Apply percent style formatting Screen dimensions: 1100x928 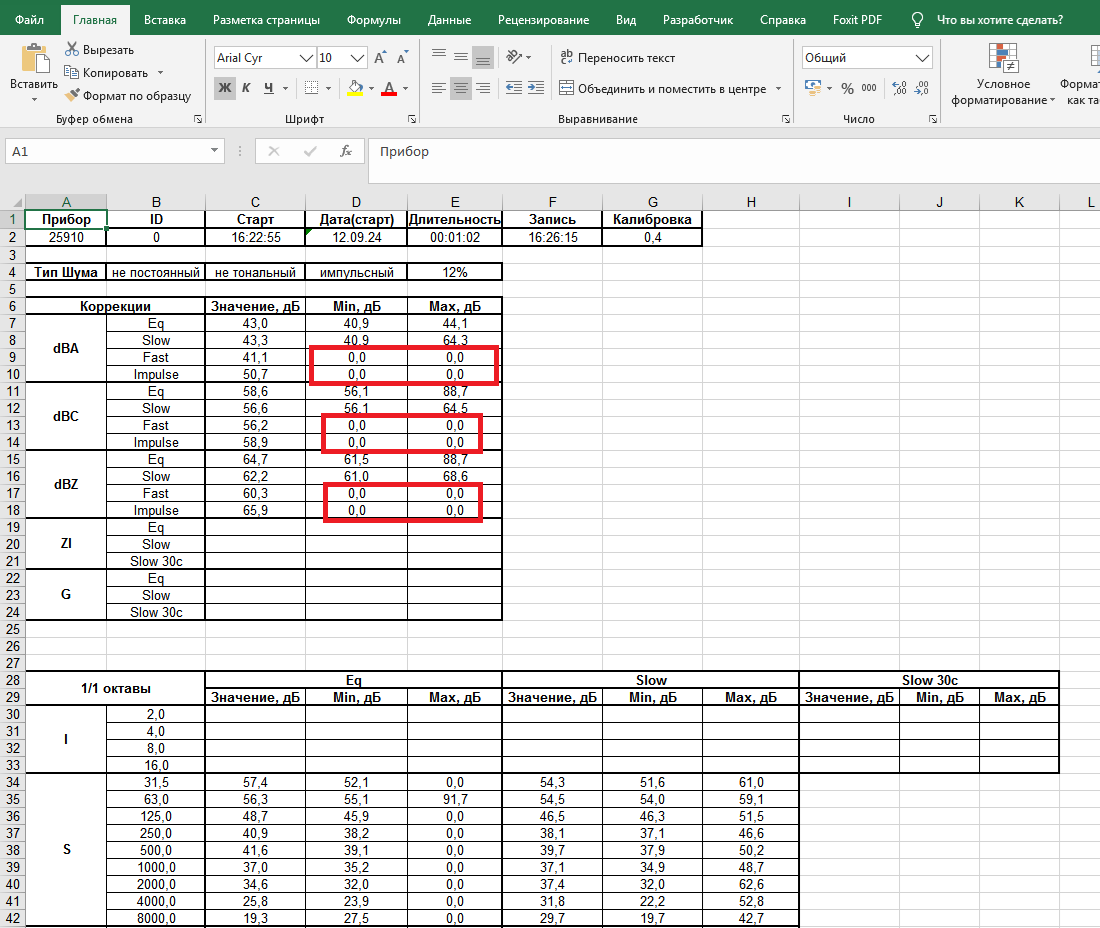coord(847,88)
